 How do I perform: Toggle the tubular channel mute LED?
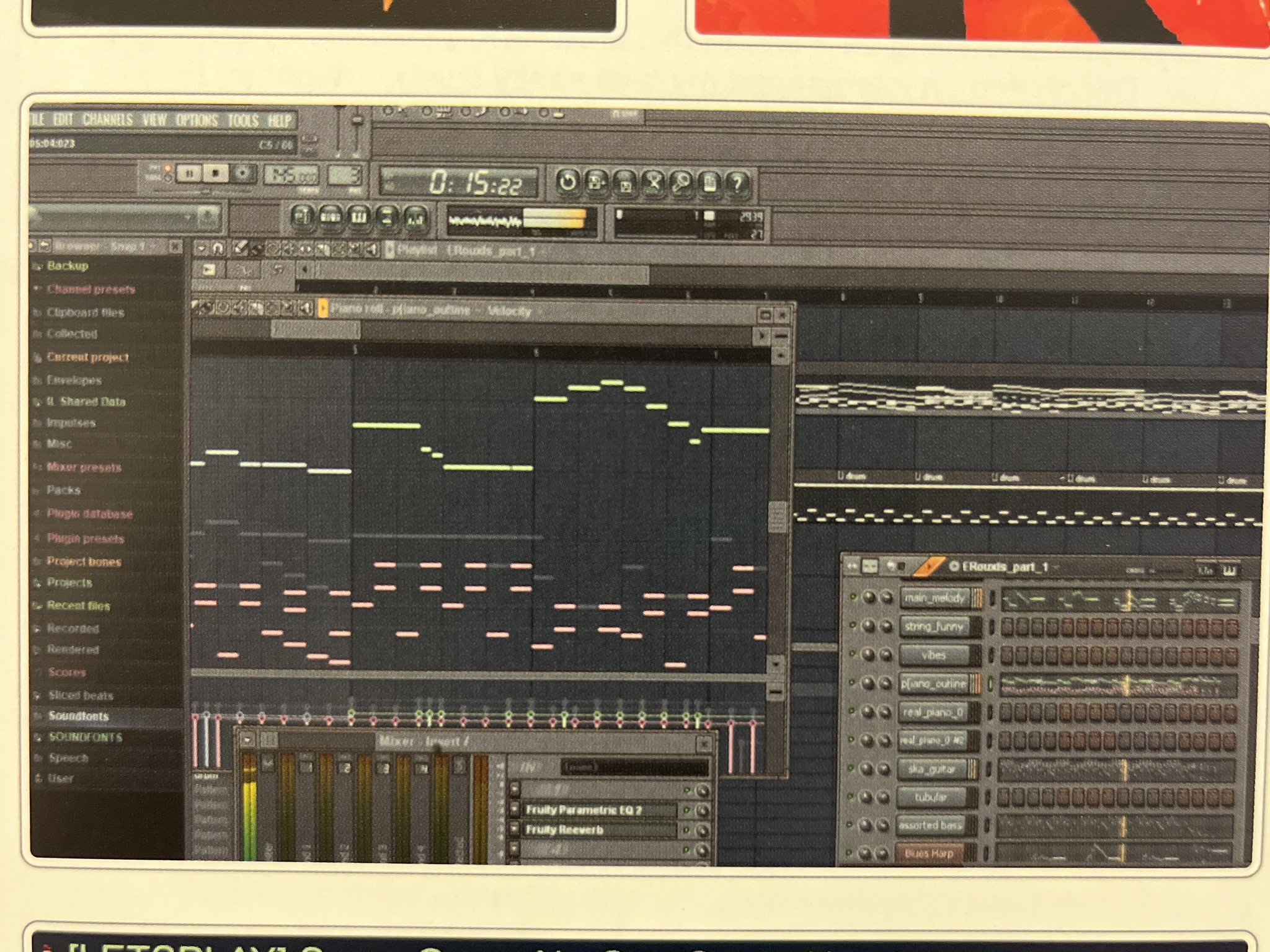pyautogui.click(x=851, y=796)
